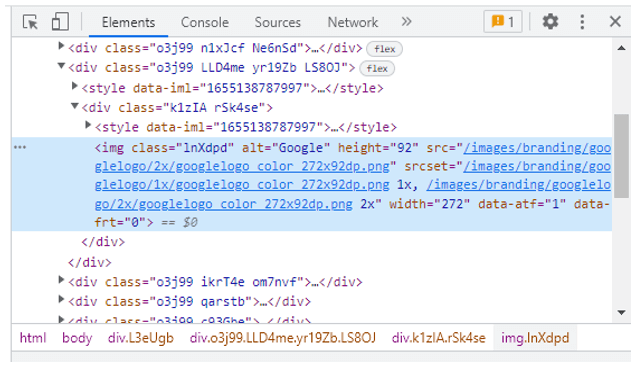The height and width of the screenshot is (368, 632).
Task: Select the div.k1zIA.rSk4se breadcrumb
Action: tap(439, 338)
